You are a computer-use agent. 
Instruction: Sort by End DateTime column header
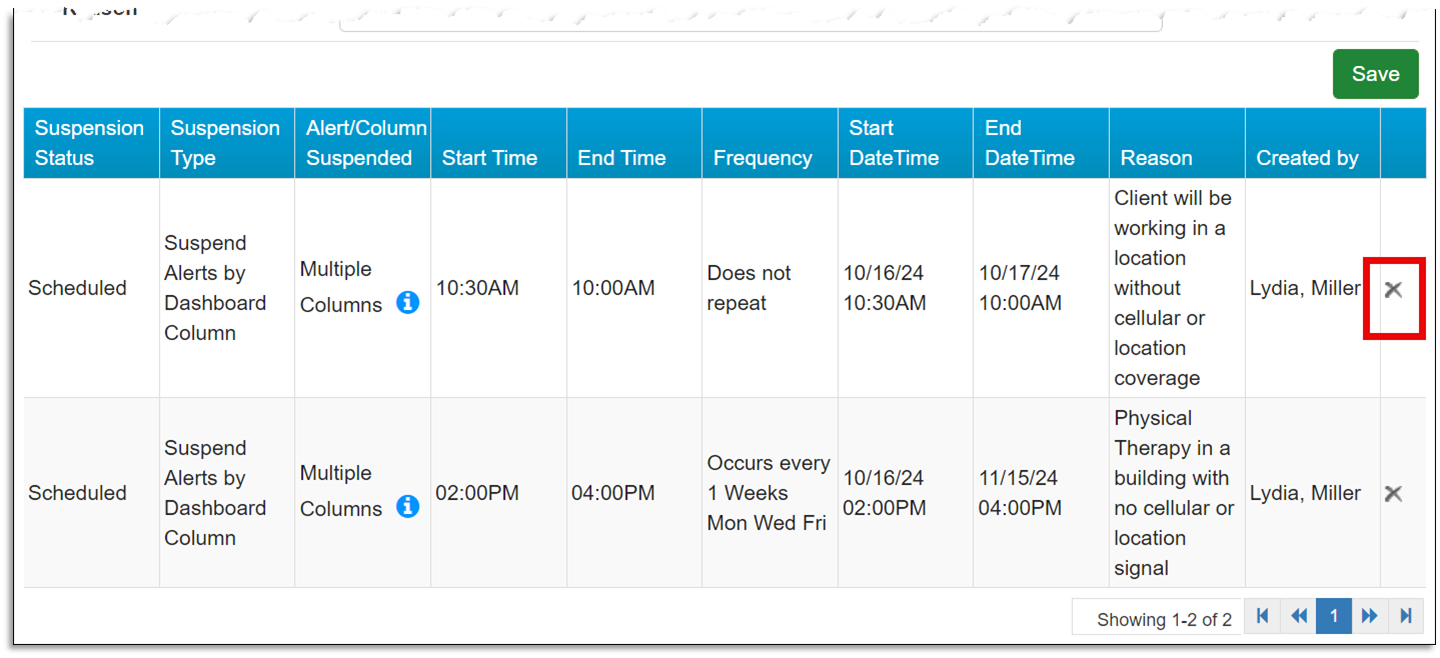click(1029, 143)
